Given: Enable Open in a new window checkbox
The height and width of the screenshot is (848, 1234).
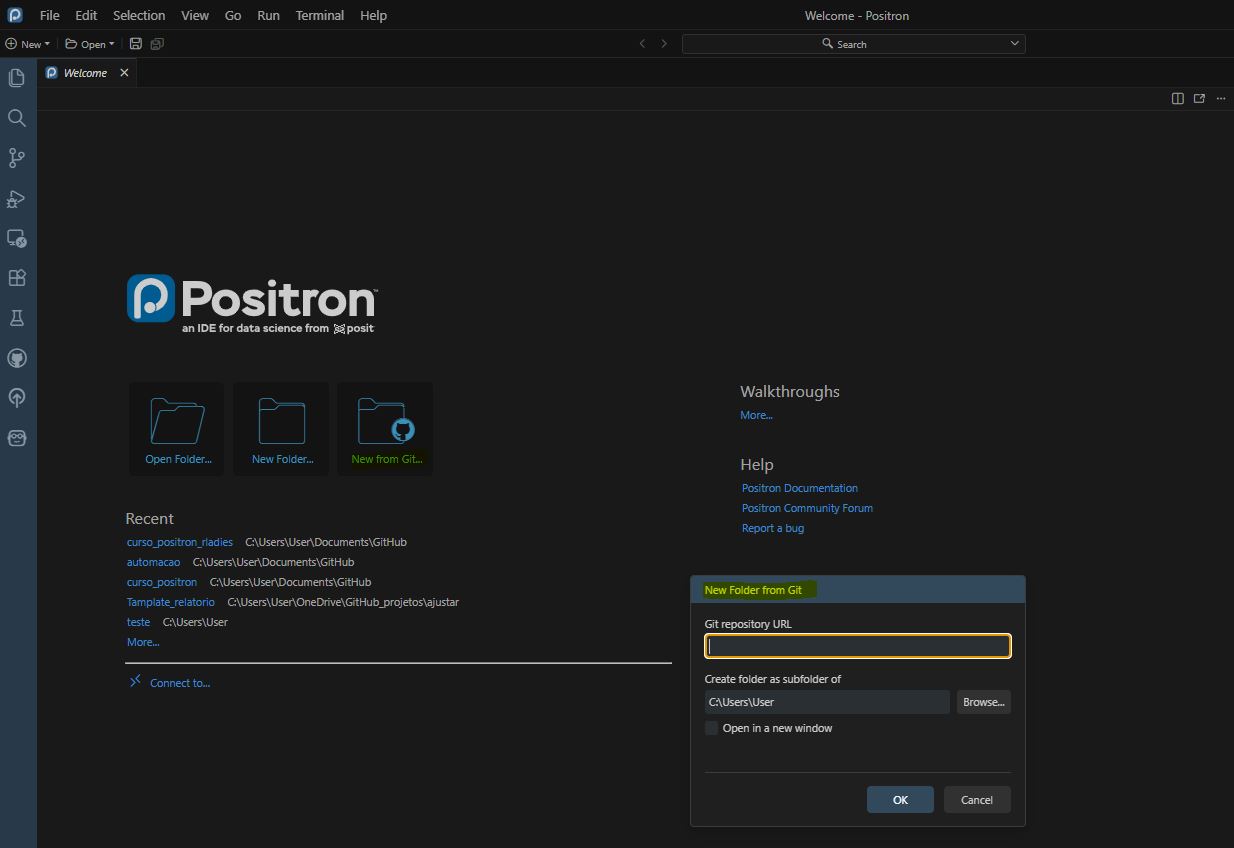Looking at the screenshot, I should (x=711, y=728).
